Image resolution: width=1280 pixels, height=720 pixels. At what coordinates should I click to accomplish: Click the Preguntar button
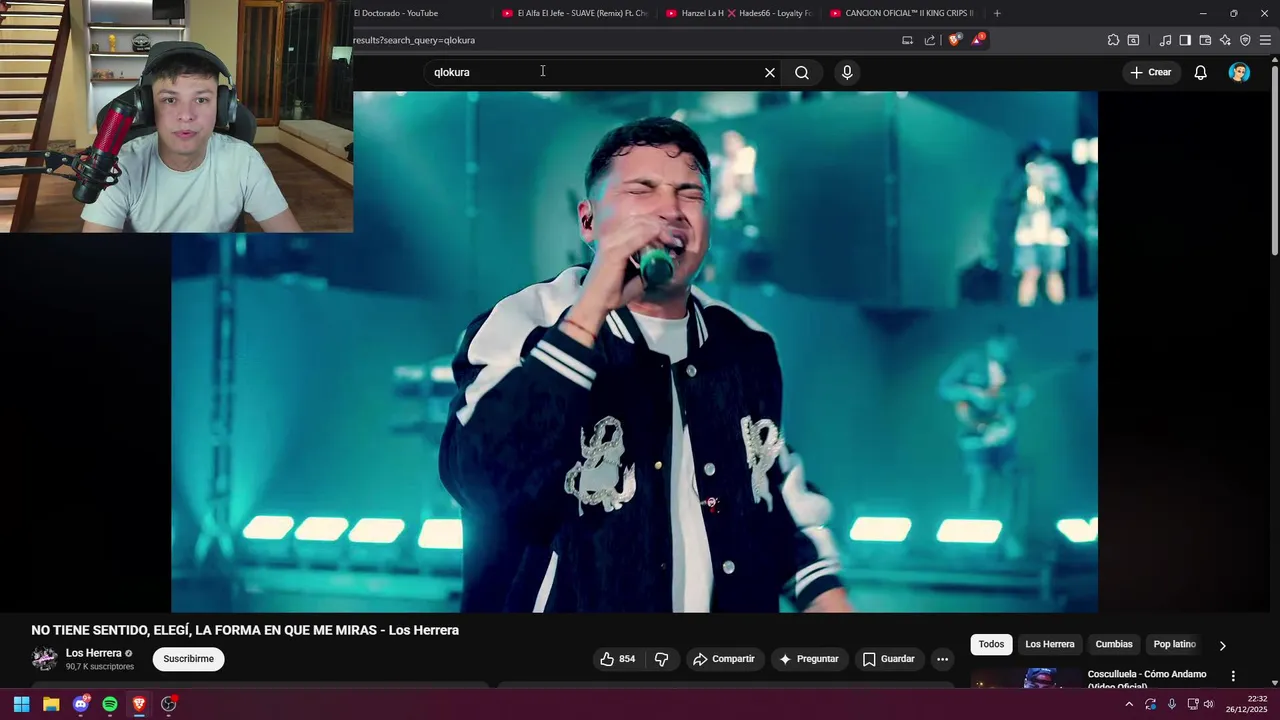pos(809,659)
